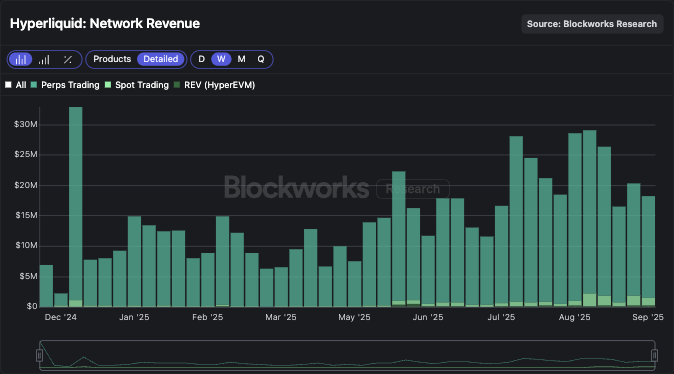
Task: Click the Hyperliquid: Network Revenue title
Action: (x=105, y=23)
